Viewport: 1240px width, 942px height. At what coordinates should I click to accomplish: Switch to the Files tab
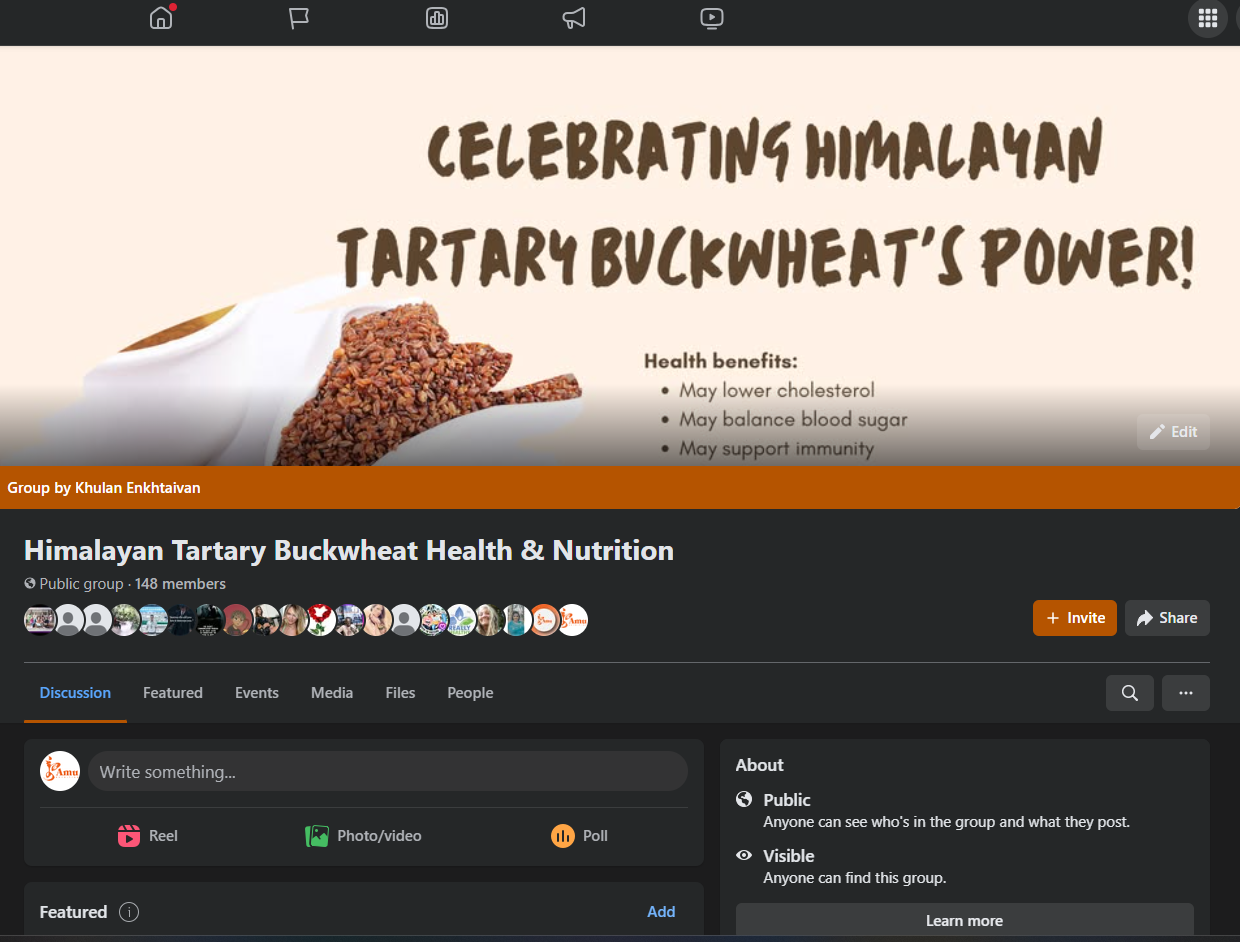coord(400,693)
